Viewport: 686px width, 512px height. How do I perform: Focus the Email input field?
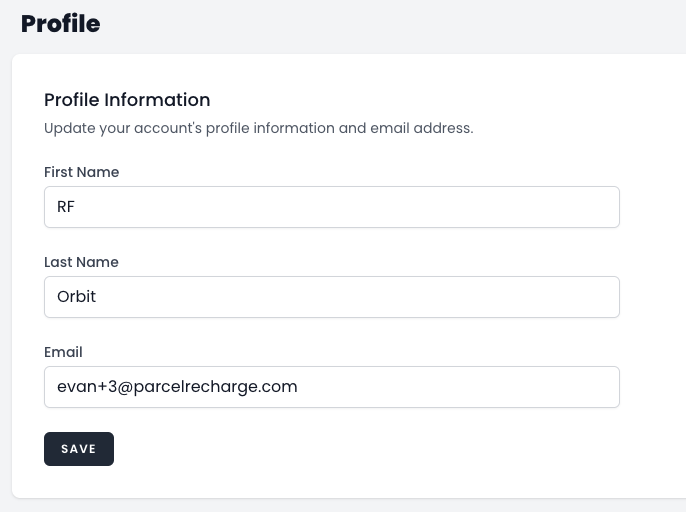pos(331,387)
